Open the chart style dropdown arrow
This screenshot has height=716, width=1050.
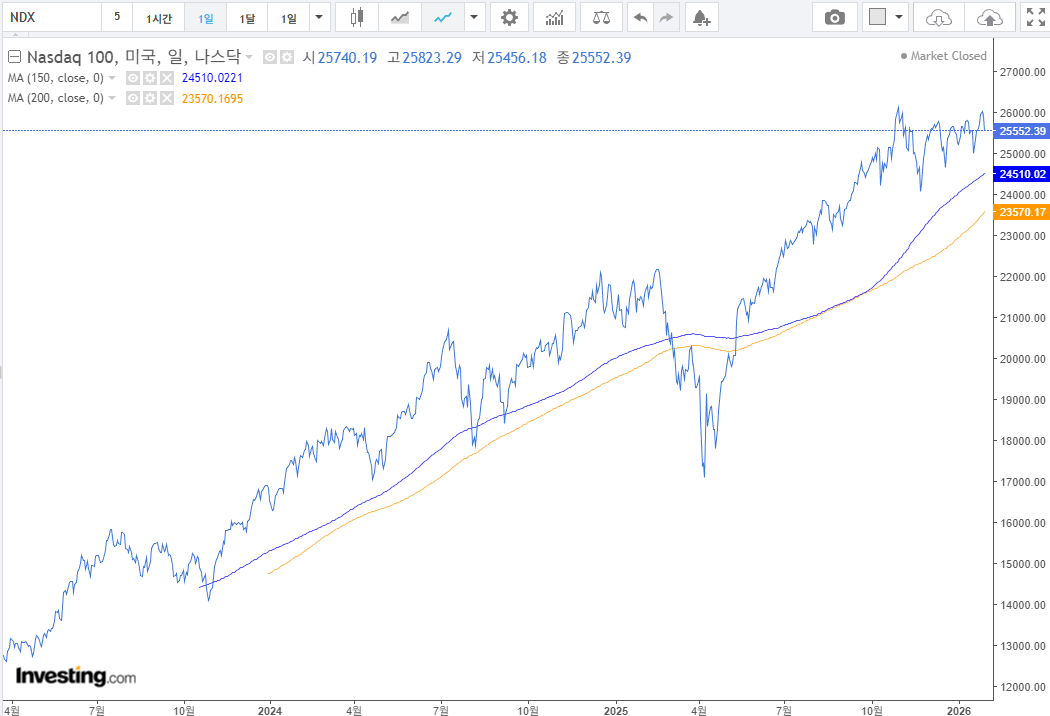pyautogui.click(x=474, y=17)
